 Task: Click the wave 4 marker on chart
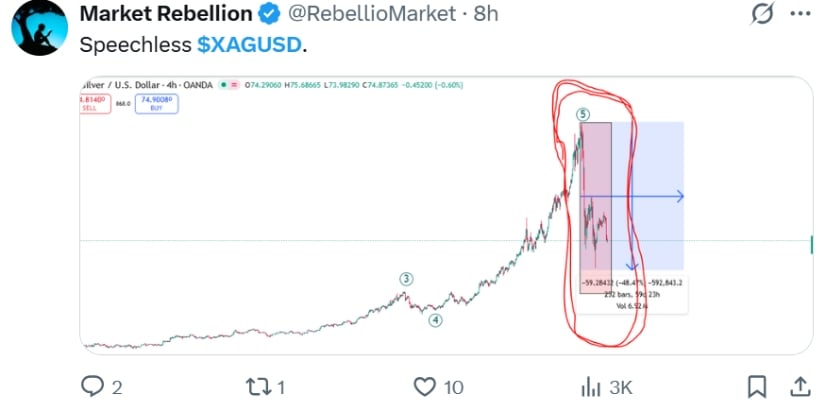(436, 320)
